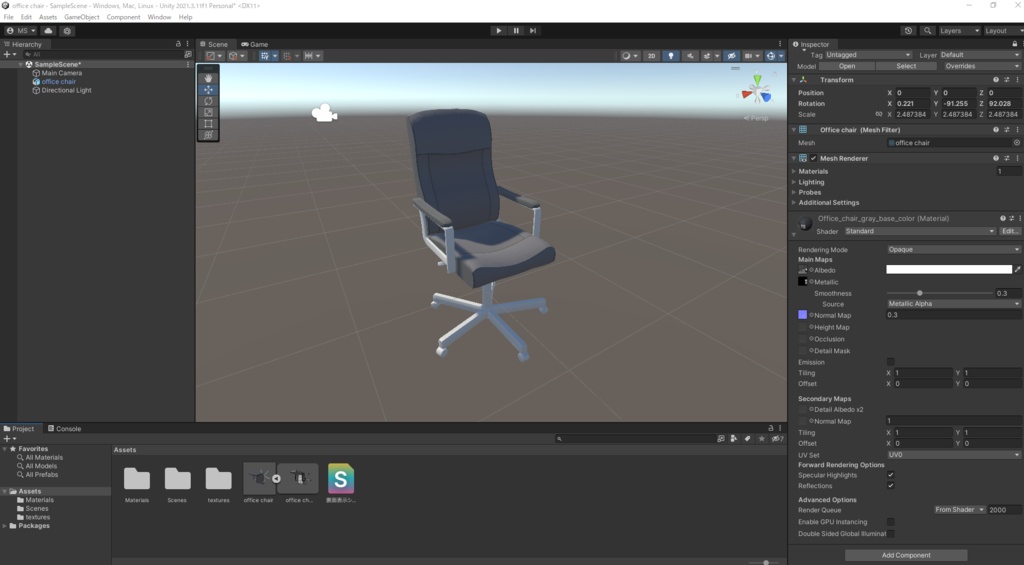The height and width of the screenshot is (565, 1024).
Task: Select the Scale tool
Action: pyautogui.click(x=208, y=112)
